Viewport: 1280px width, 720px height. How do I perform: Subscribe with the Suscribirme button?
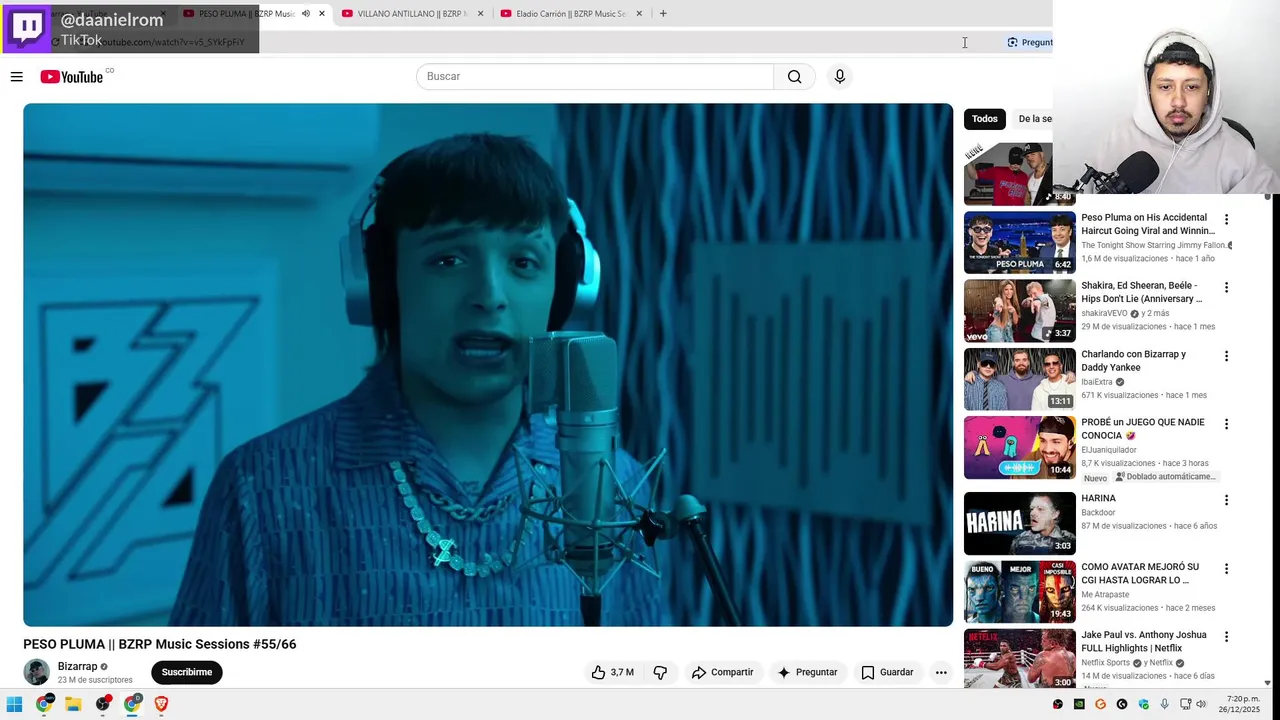coord(187,672)
